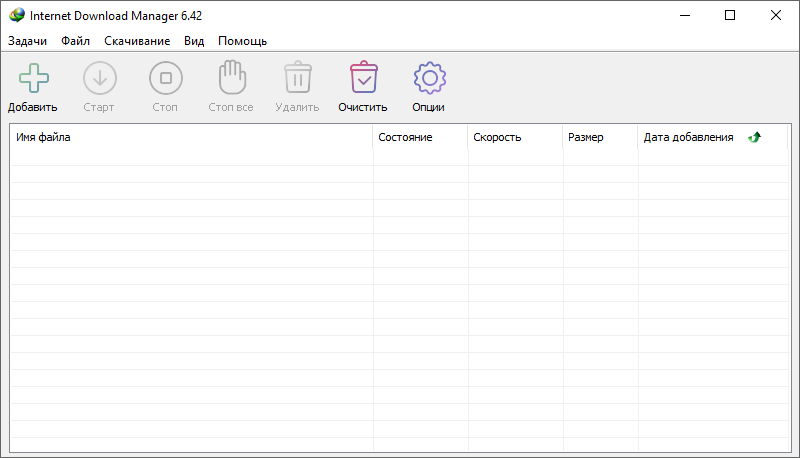This screenshot has width=800, height=458.
Task: Open the Файл menu
Action: [76, 41]
